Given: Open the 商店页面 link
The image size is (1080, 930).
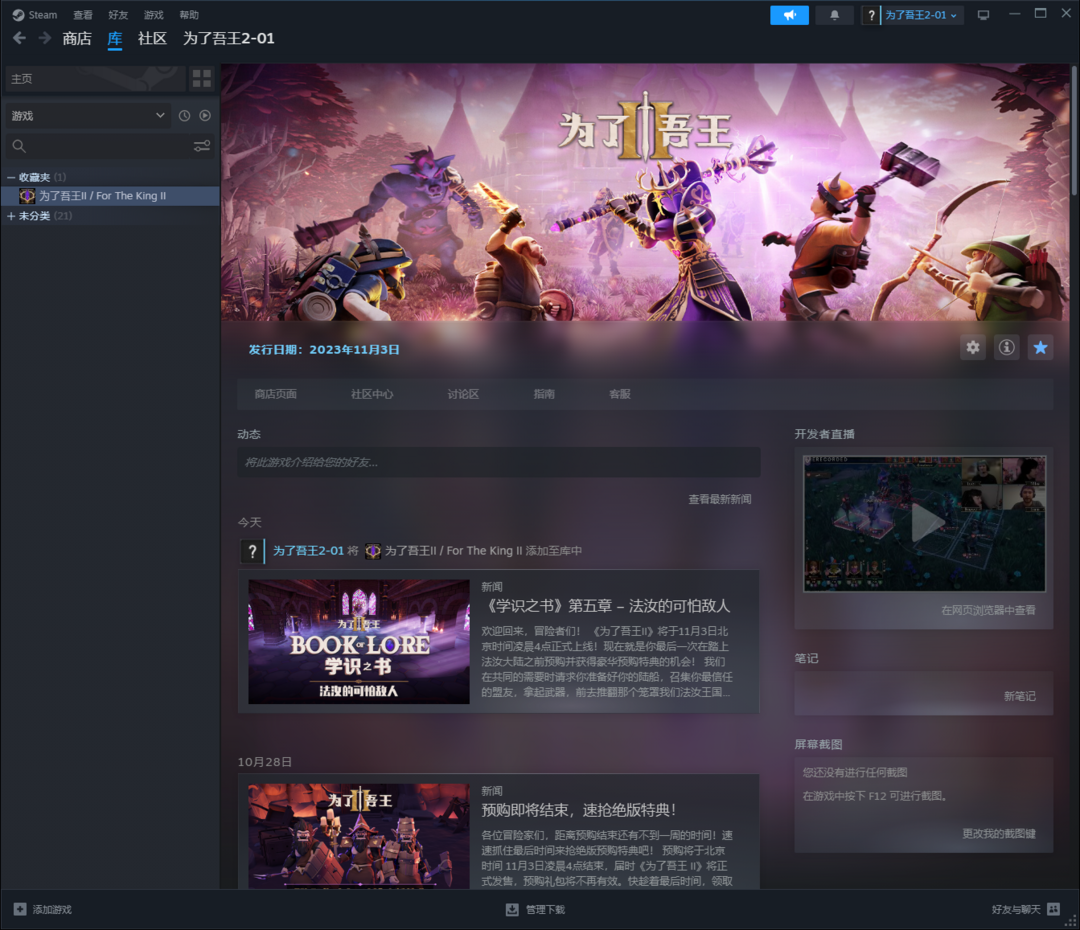Looking at the screenshot, I should pos(276,394).
